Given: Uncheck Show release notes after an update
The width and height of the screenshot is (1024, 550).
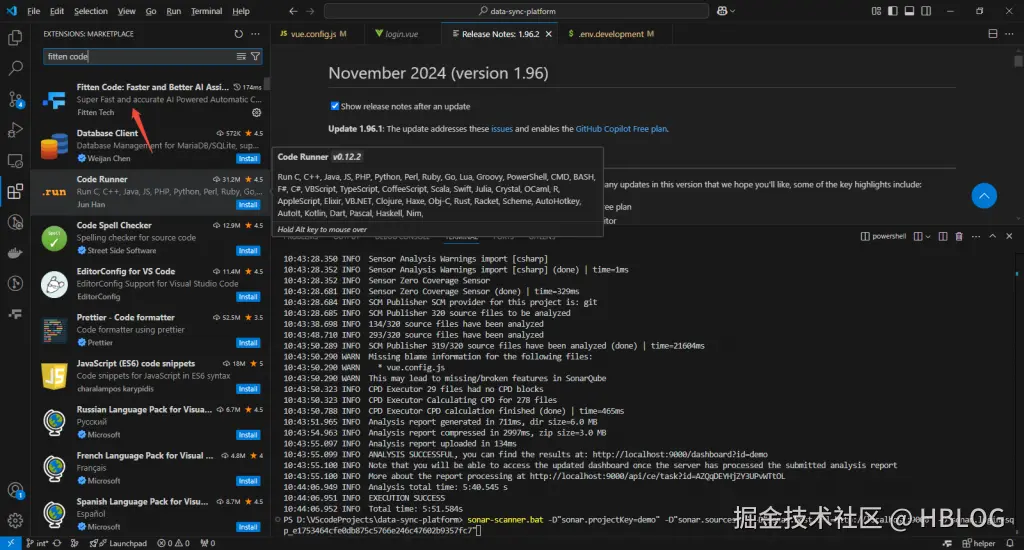Looking at the screenshot, I should pyautogui.click(x=334, y=106).
